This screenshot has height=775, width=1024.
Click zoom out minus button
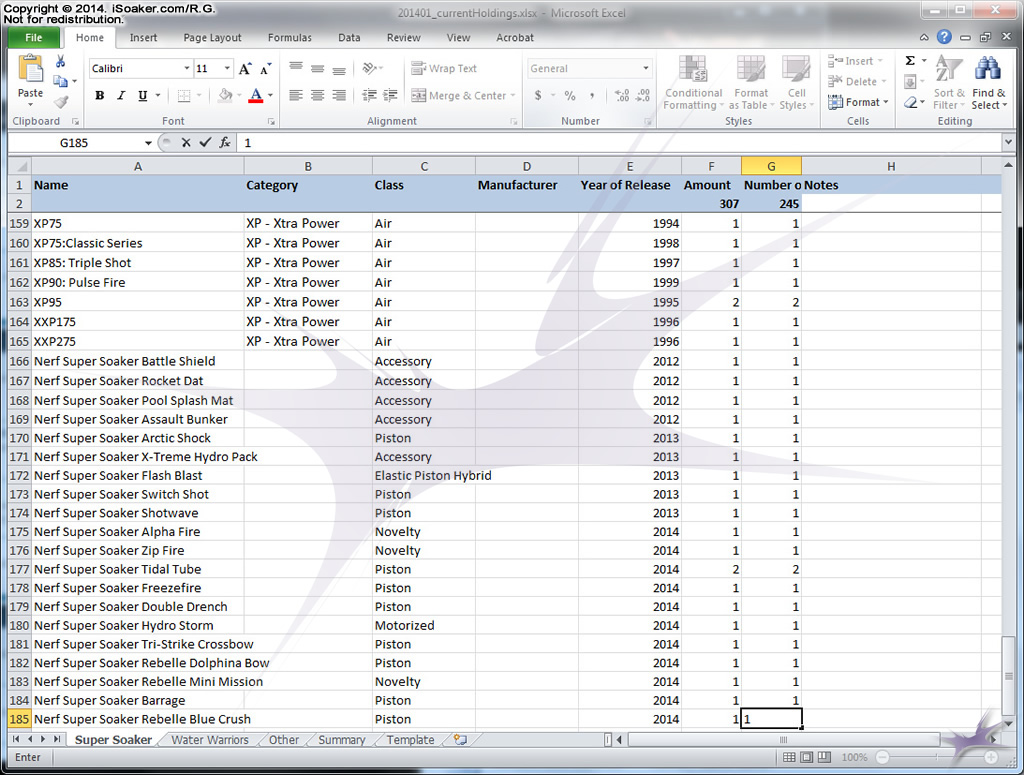[882, 757]
